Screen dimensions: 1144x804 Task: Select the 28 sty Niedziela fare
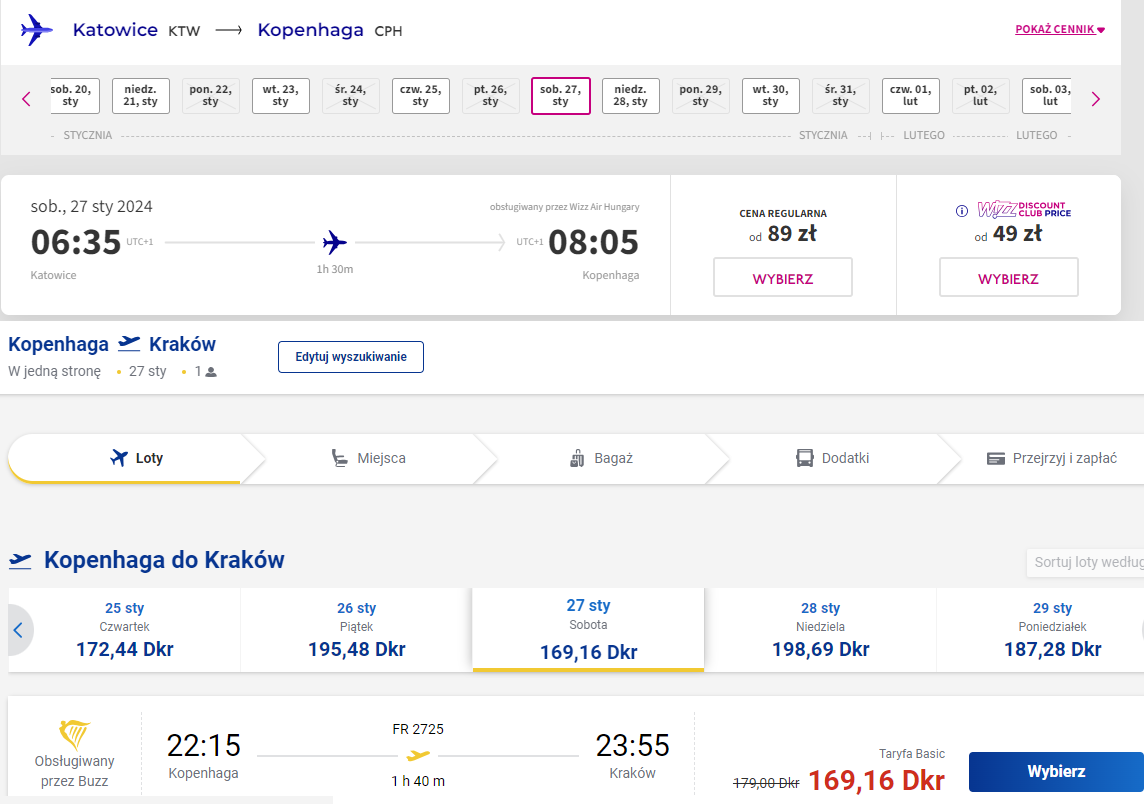coord(820,630)
